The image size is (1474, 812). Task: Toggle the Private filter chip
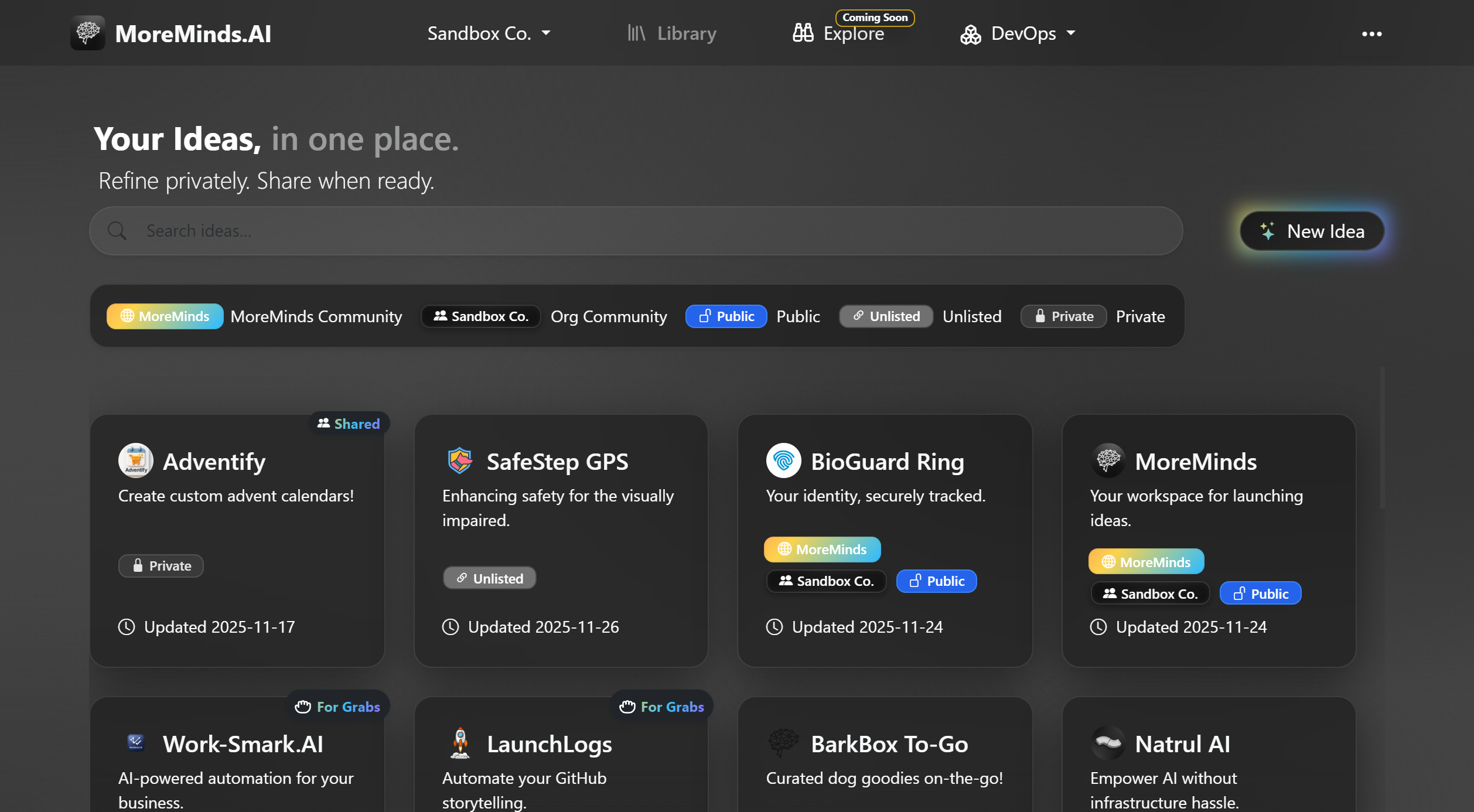click(1063, 316)
